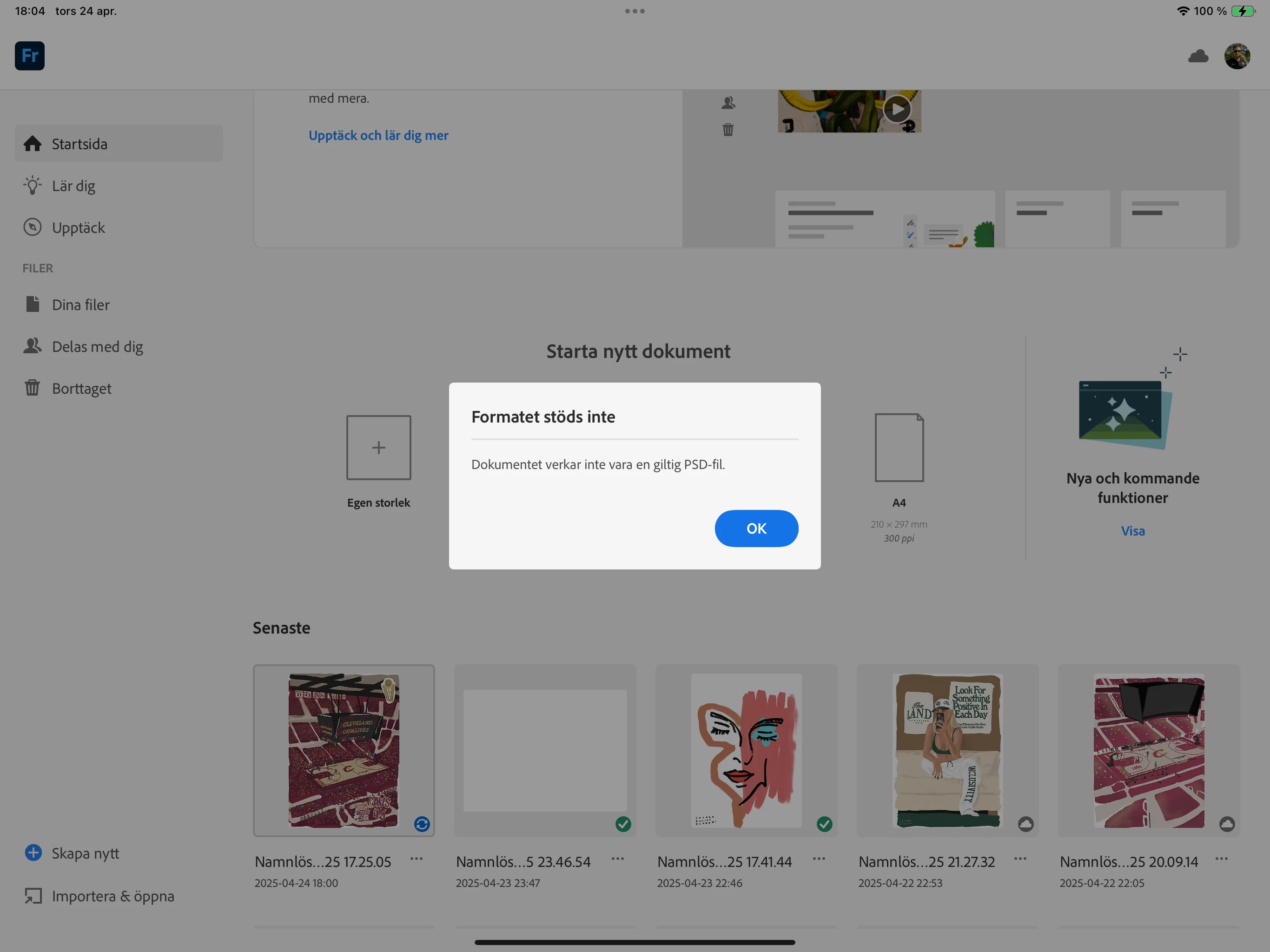Click Importera & öppna

pos(112,896)
